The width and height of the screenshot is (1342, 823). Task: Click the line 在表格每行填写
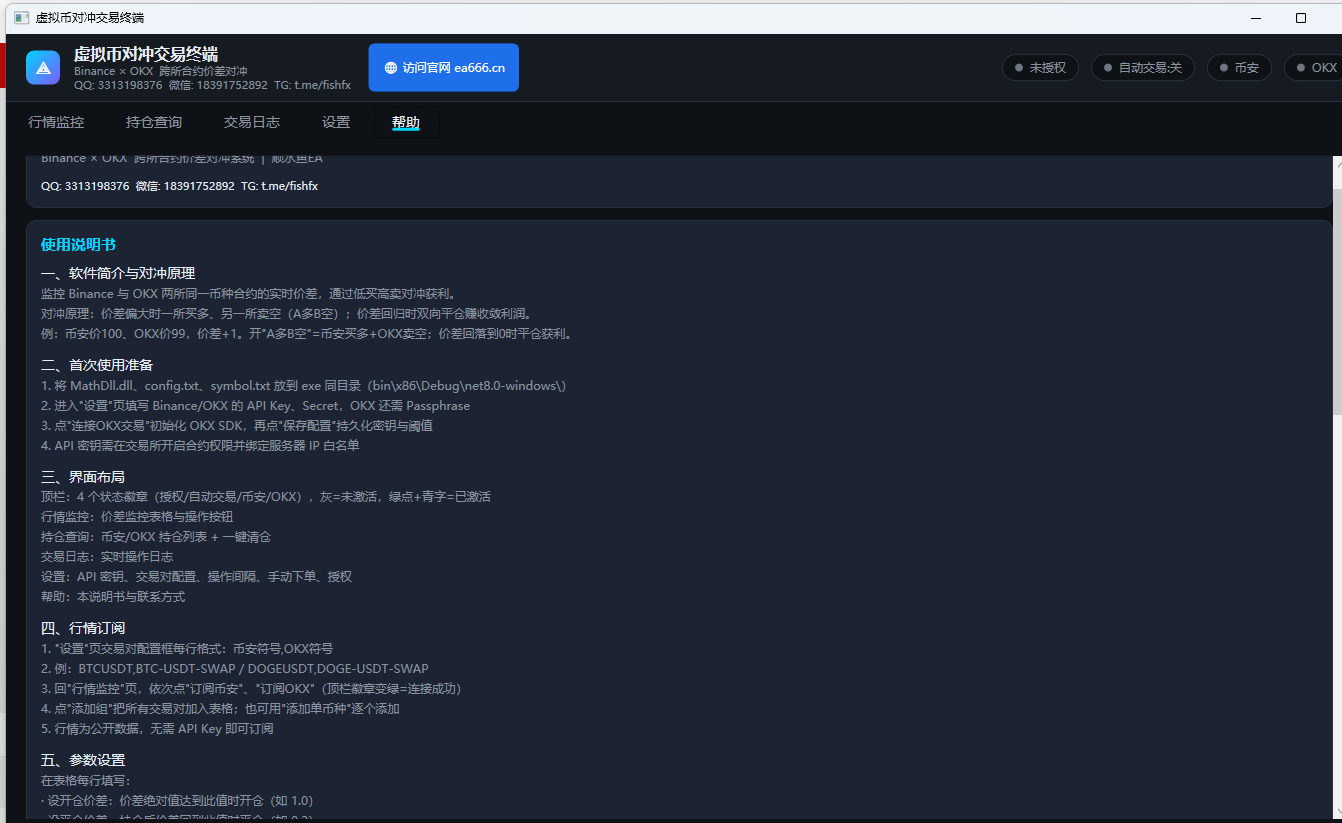pos(86,780)
